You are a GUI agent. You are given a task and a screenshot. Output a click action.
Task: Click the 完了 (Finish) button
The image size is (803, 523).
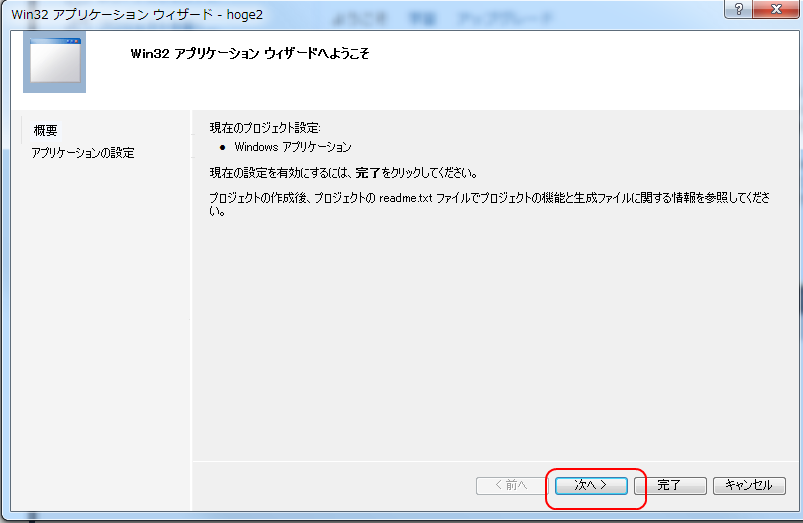[x=670, y=486]
